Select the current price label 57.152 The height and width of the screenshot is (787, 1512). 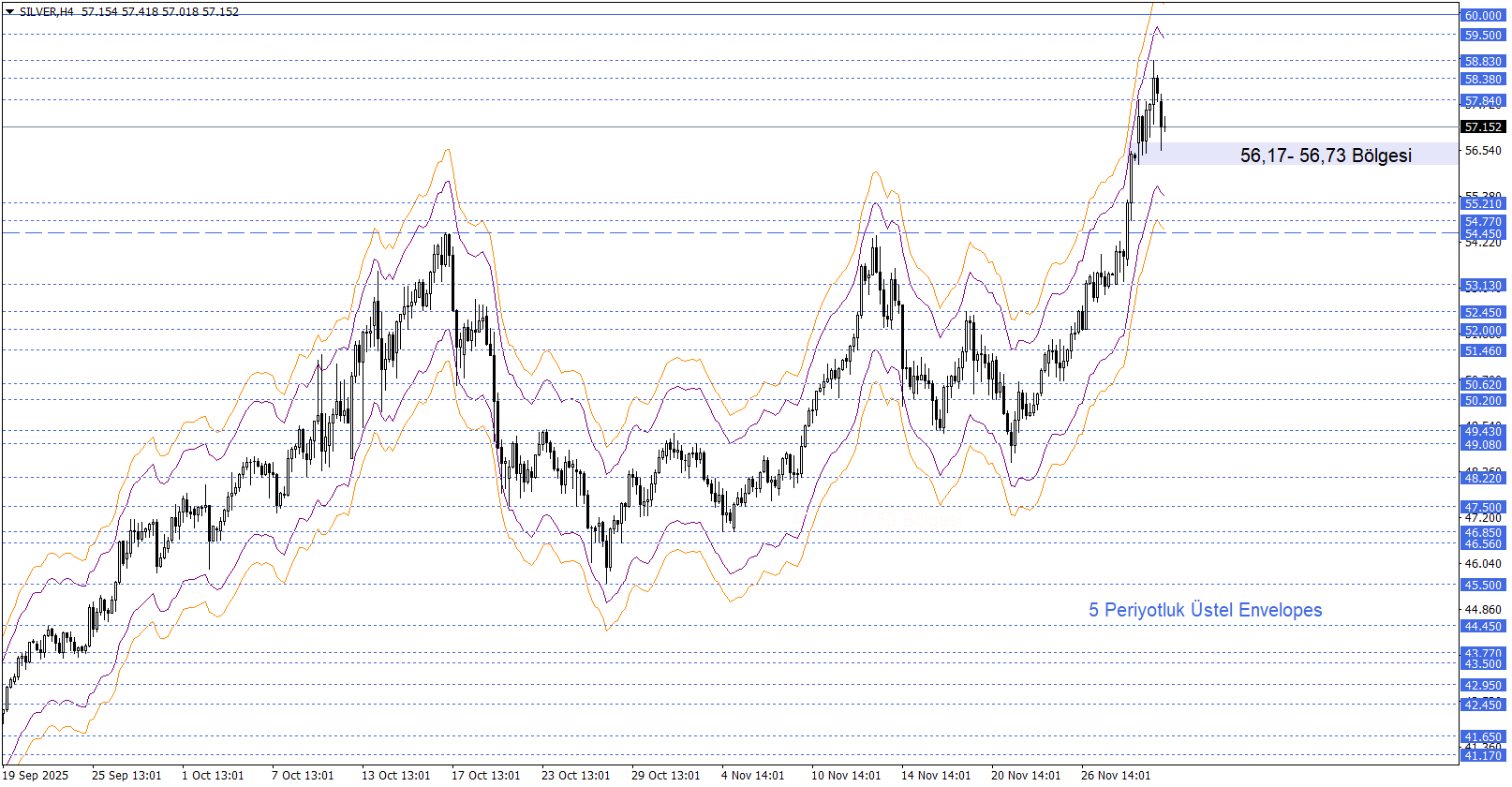point(1483,126)
